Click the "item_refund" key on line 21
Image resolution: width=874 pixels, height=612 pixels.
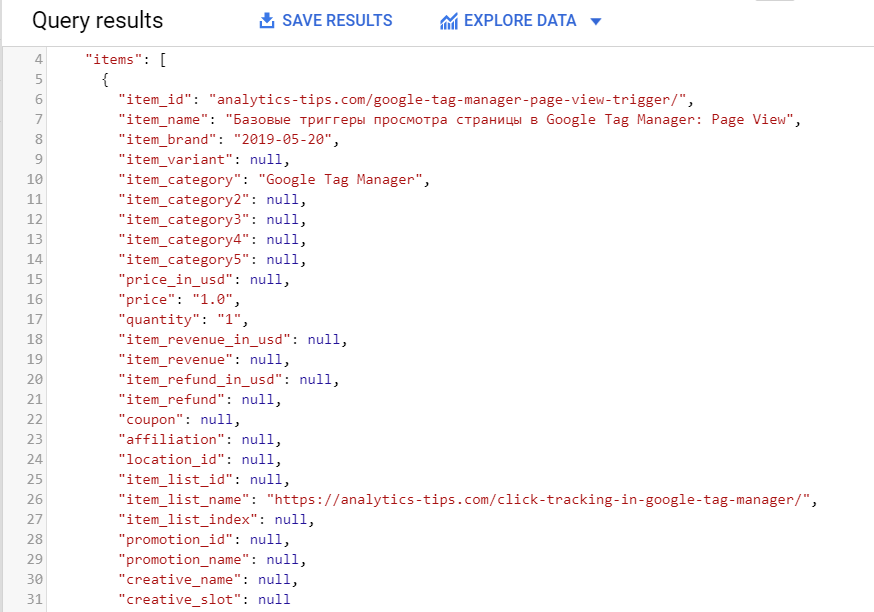[171, 400]
